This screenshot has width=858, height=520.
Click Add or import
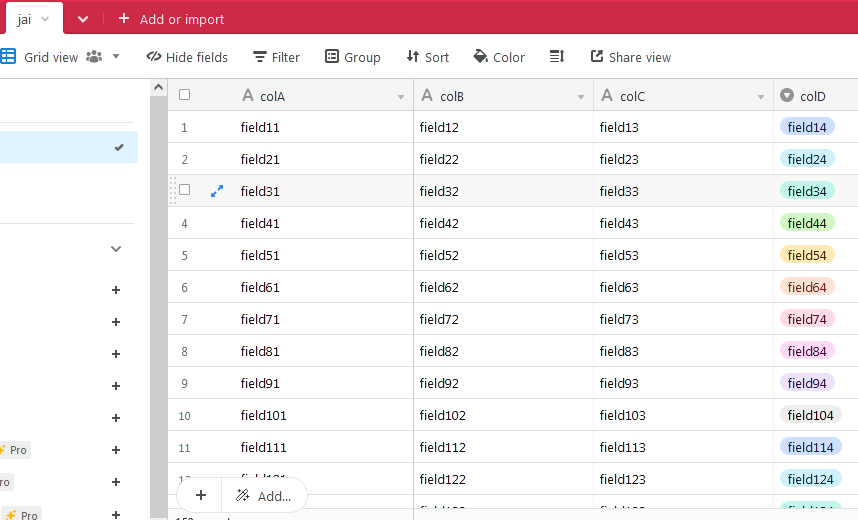point(171,19)
